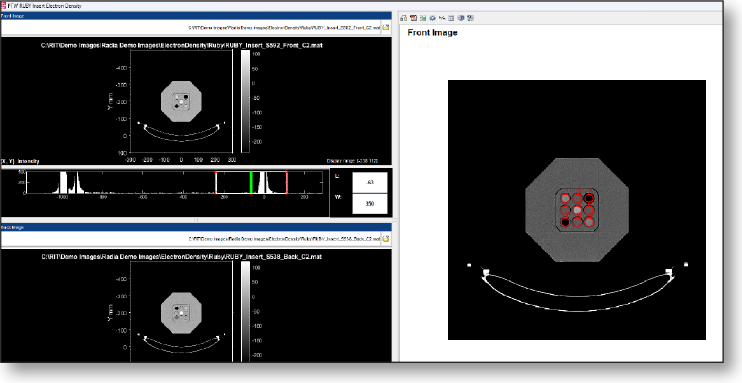Select the center bright insert ROI circle
Image resolution: width=742 pixels, height=383 pixels.
(577, 210)
